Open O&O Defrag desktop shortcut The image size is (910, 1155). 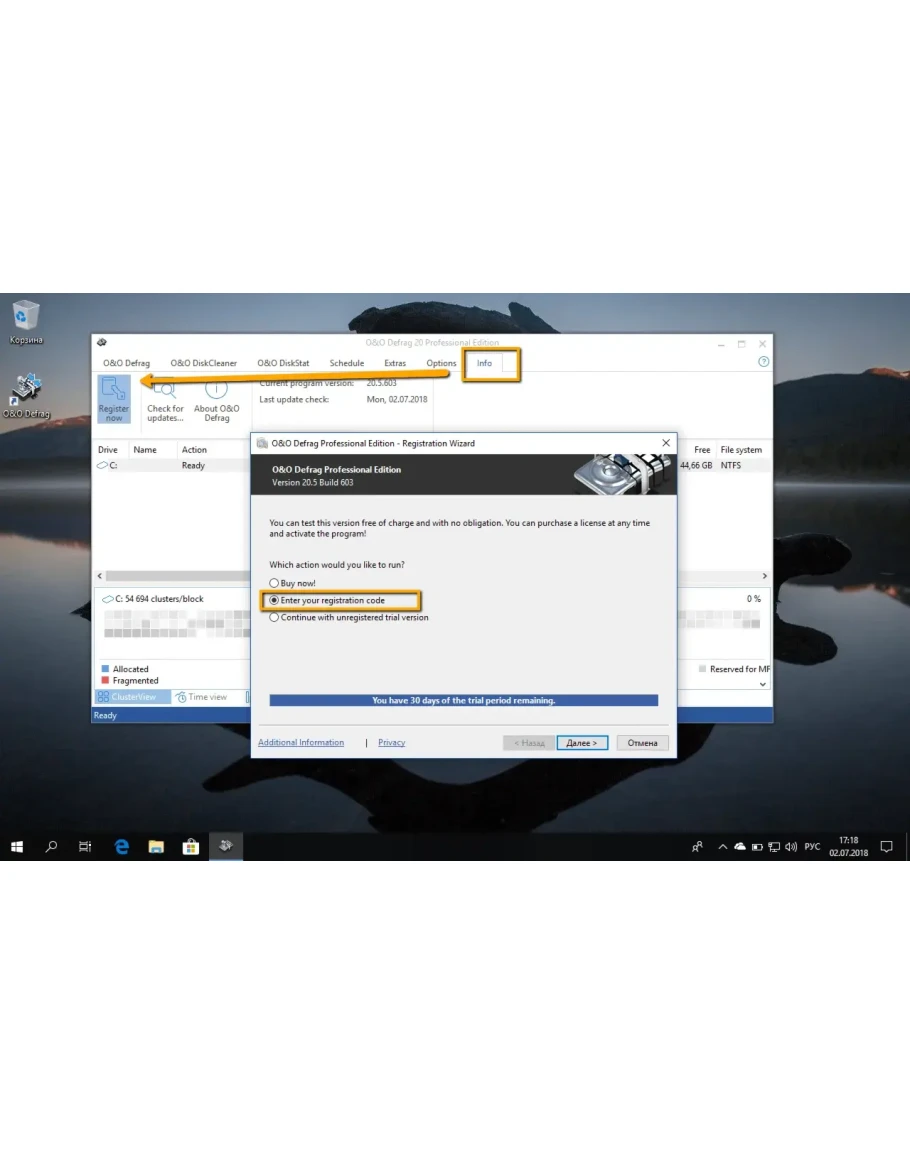[26, 394]
